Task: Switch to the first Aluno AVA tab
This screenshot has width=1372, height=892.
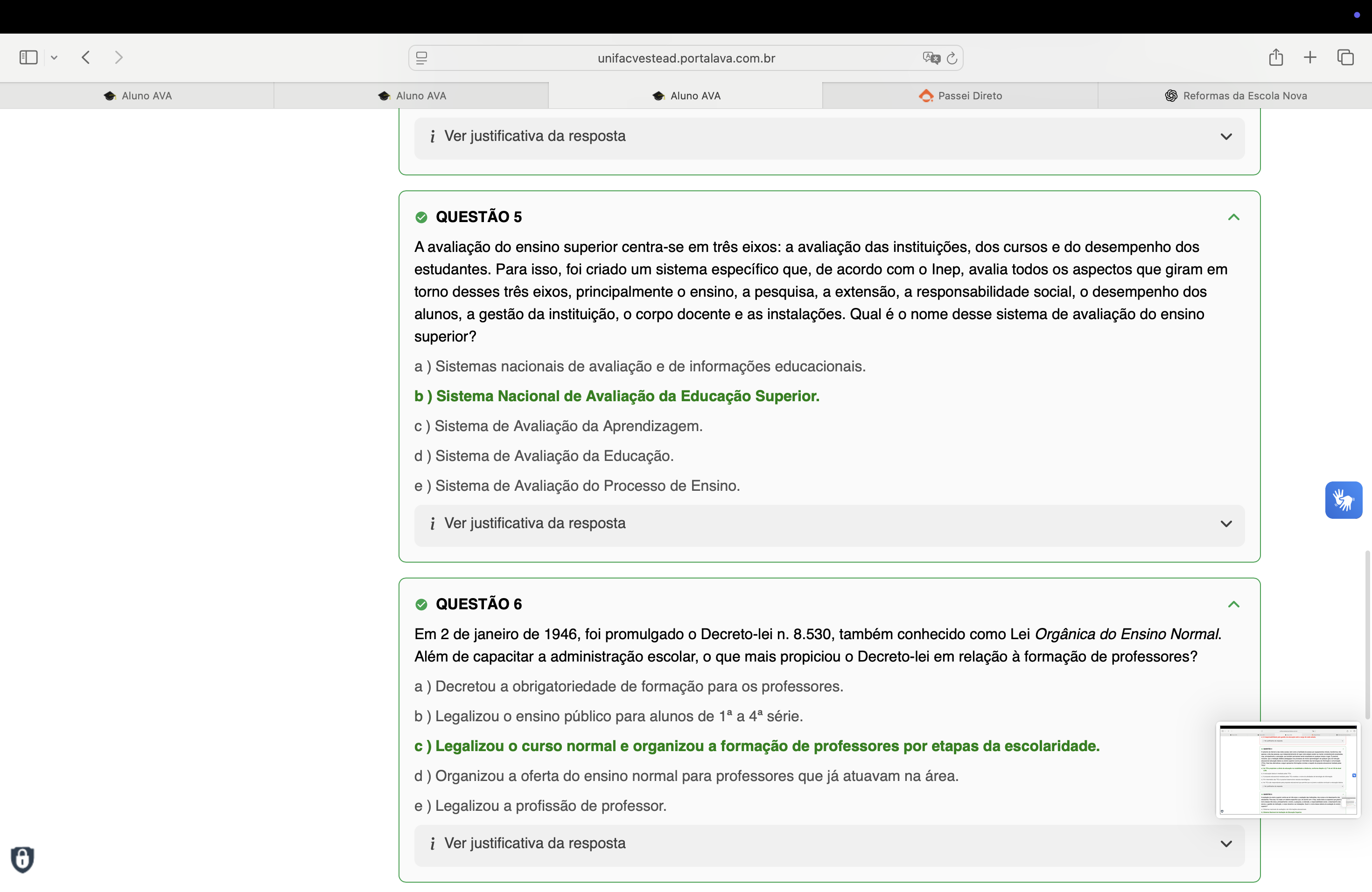Action: (137, 96)
